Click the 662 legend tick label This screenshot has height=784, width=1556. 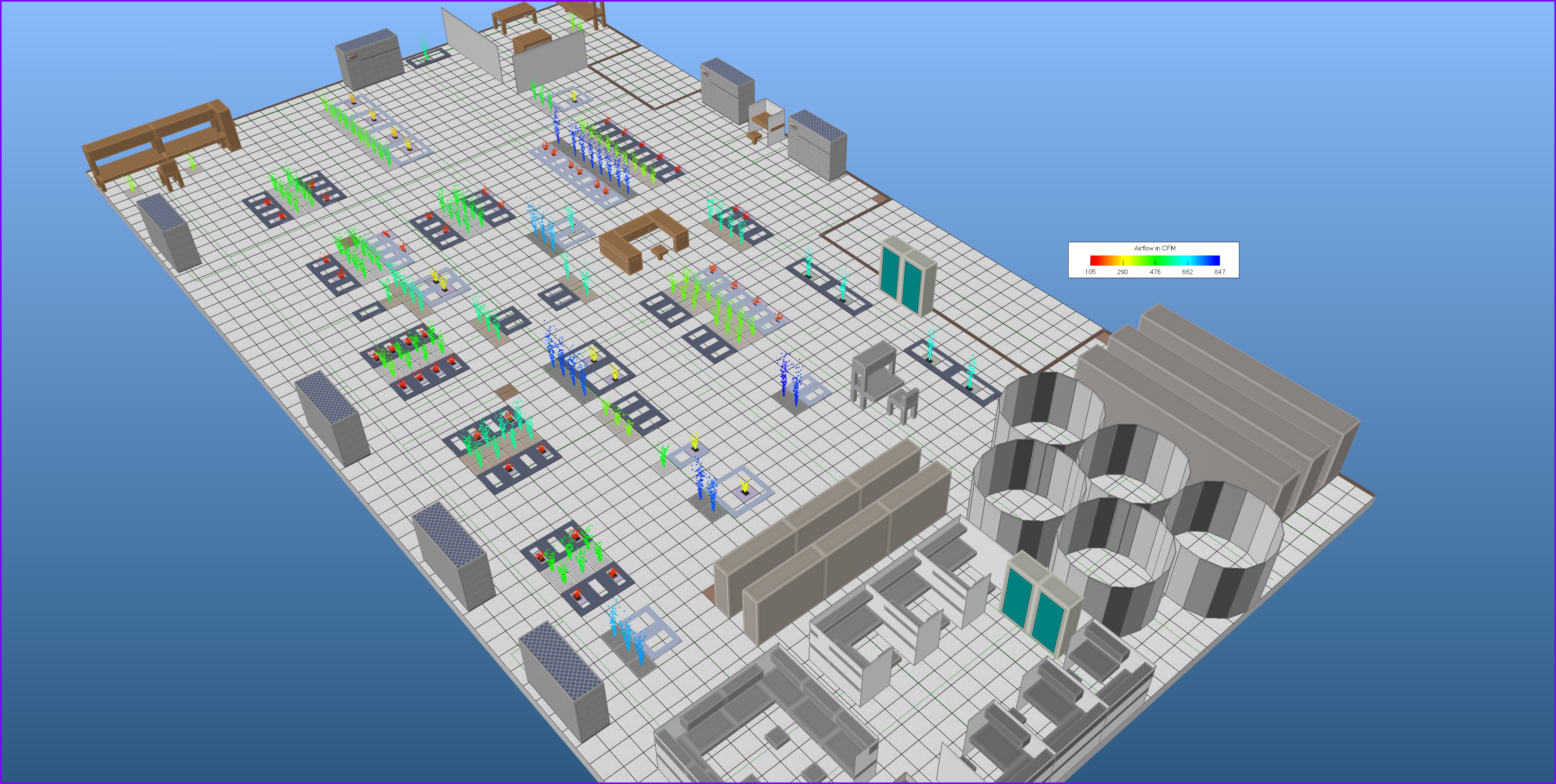click(1187, 272)
